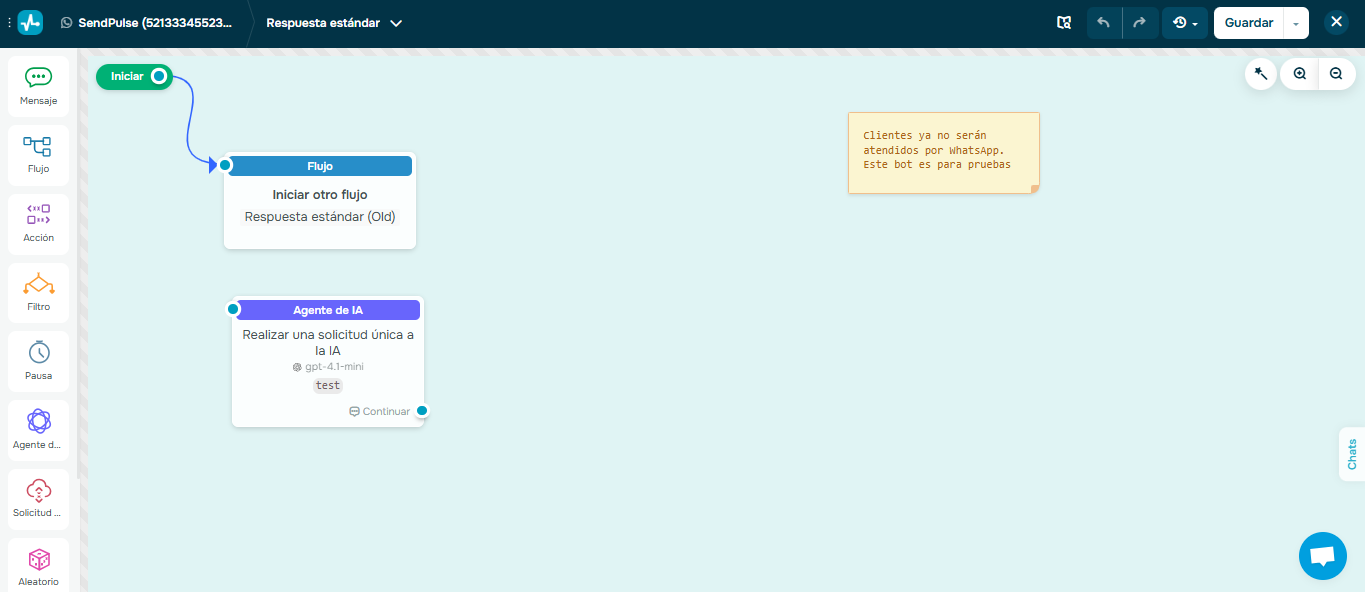Zoom in using the magnifier plus icon
Screen dimensions: 1365x592
pyautogui.click(x=1298, y=73)
